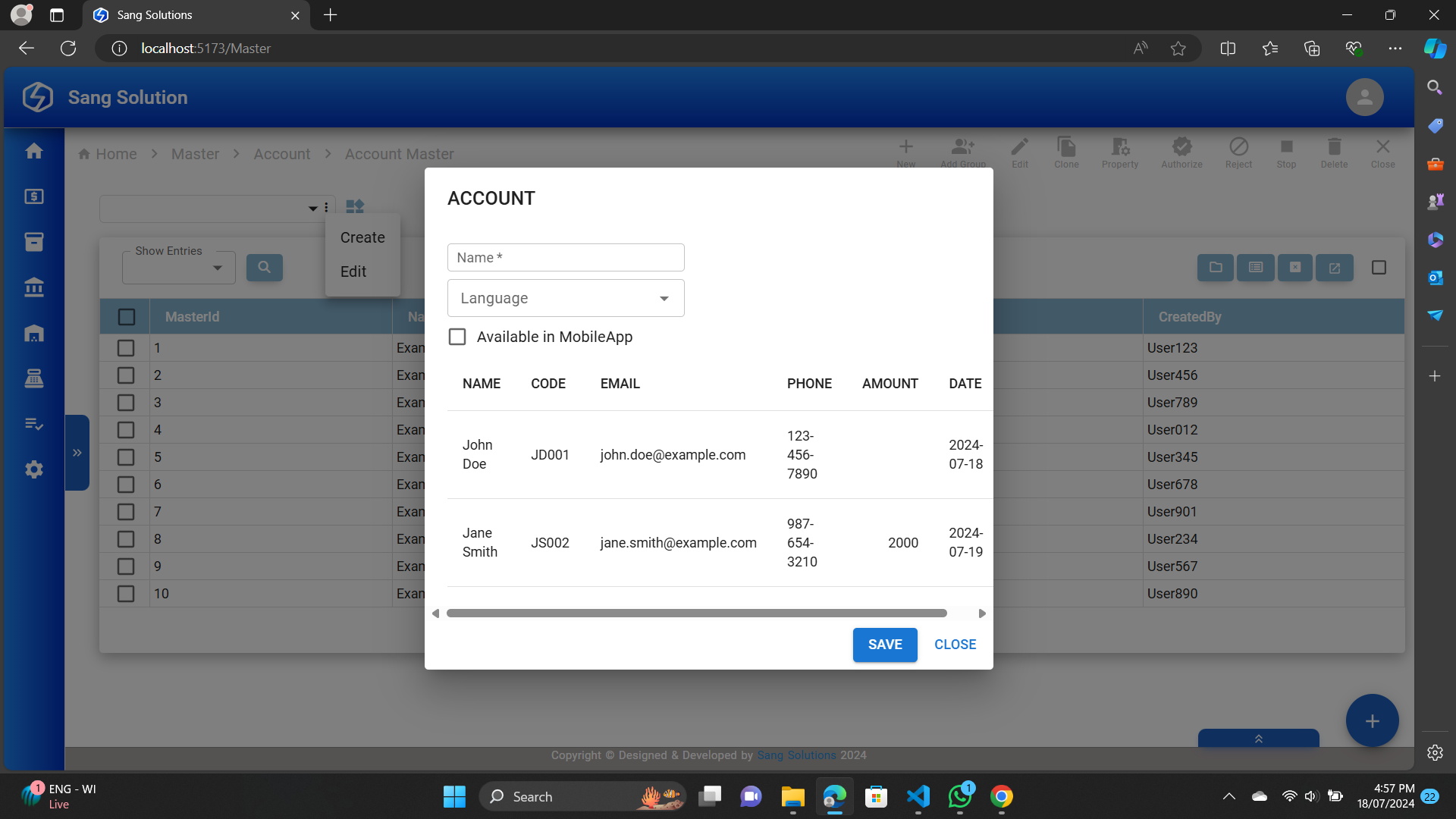Click the user profile avatar icon
The height and width of the screenshot is (819, 1456).
pyautogui.click(x=1364, y=97)
